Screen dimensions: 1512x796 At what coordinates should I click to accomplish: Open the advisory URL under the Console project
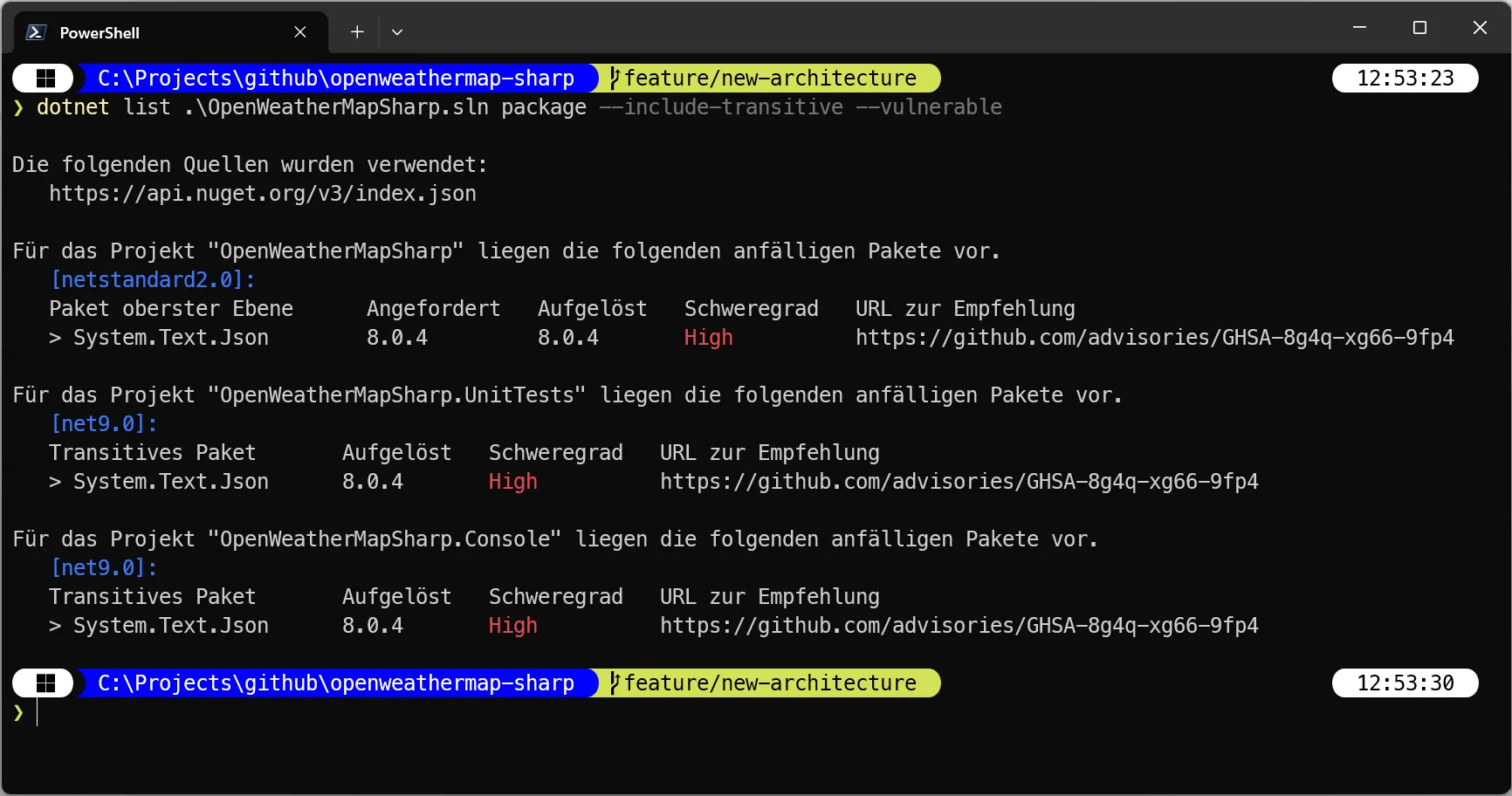tap(959, 626)
